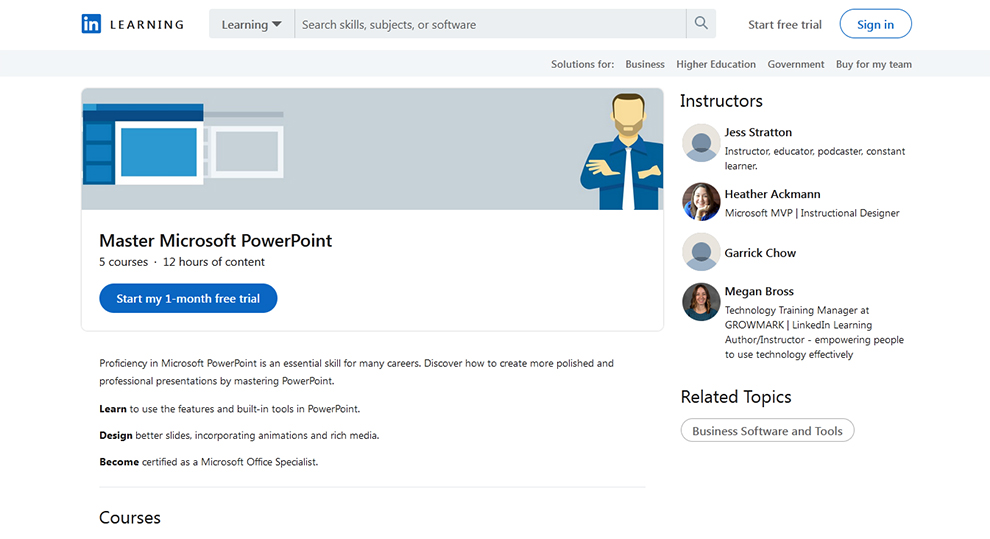Open Garrick Chow instructor name
The image size is (990, 539).
[760, 252]
